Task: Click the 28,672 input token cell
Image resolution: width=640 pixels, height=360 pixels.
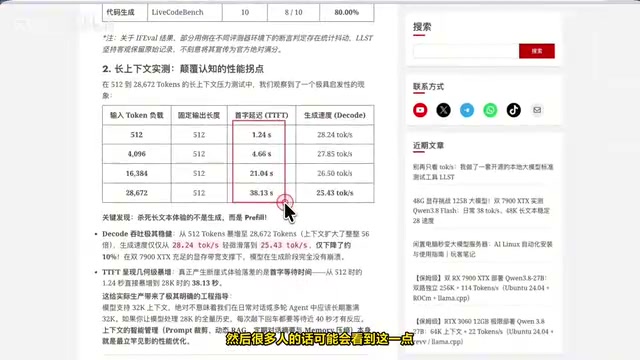Action: pyautogui.click(x=137, y=193)
